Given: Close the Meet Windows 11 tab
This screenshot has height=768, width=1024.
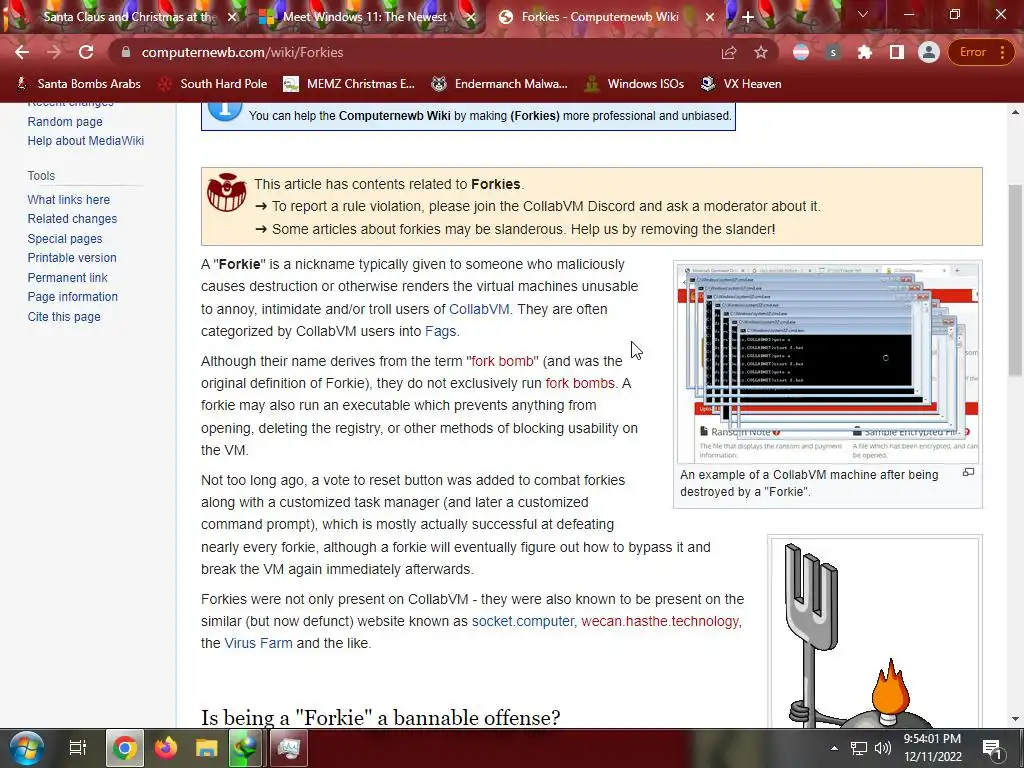Looking at the screenshot, I should tap(472, 17).
